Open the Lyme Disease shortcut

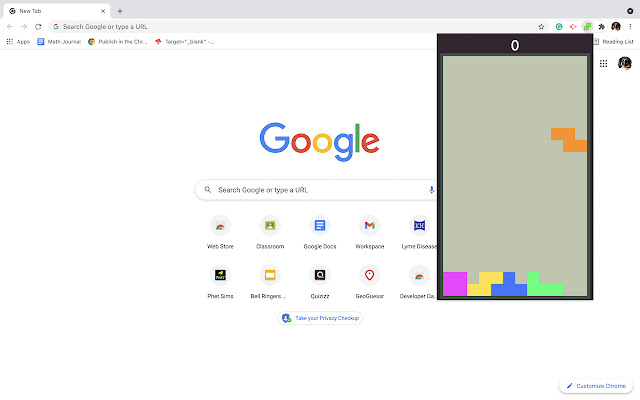tap(419, 231)
